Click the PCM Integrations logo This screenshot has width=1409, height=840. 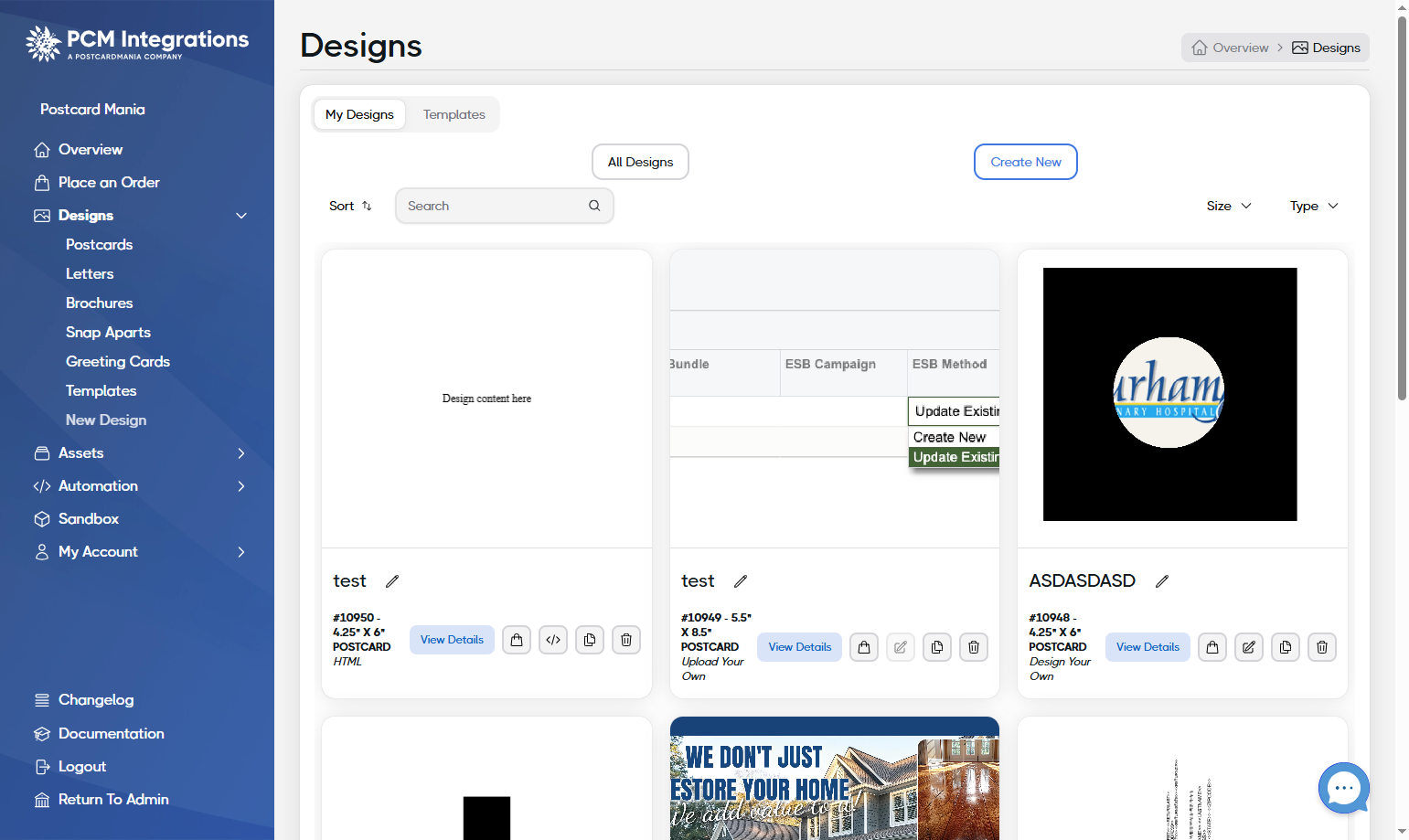tap(137, 43)
